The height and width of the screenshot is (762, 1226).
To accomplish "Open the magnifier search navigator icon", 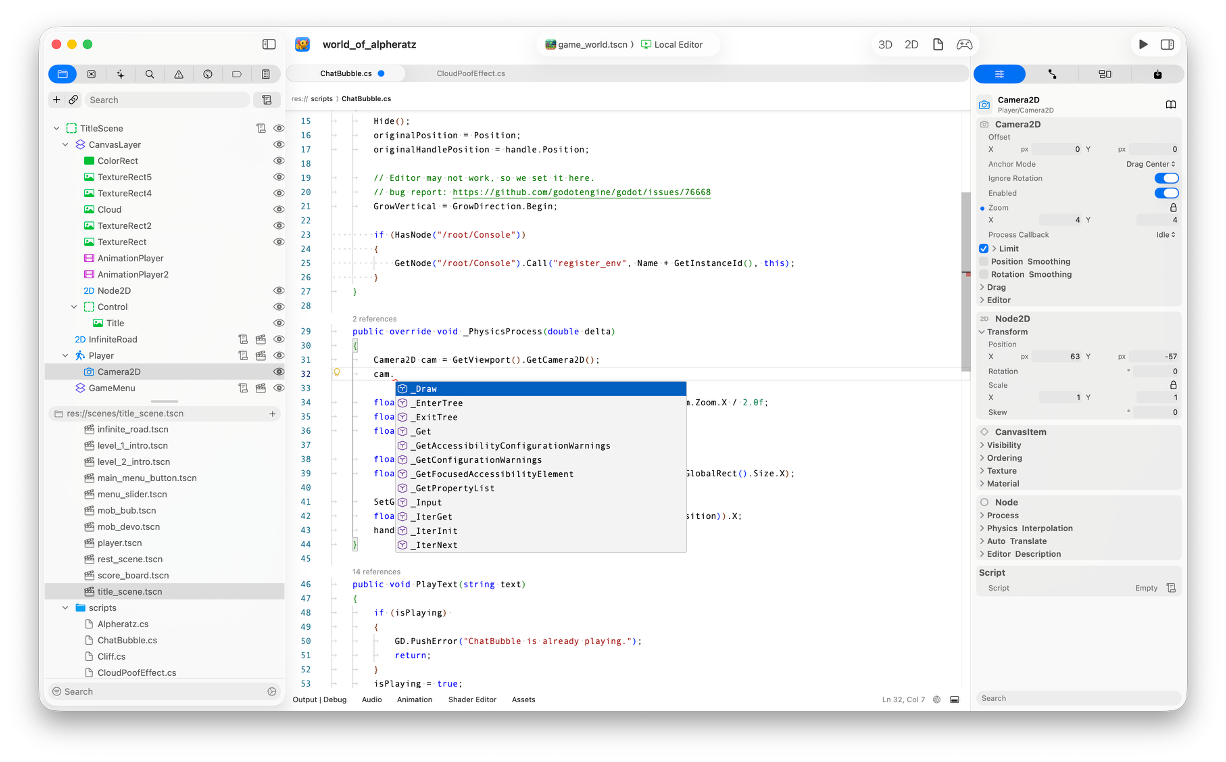I will coord(150,74).
